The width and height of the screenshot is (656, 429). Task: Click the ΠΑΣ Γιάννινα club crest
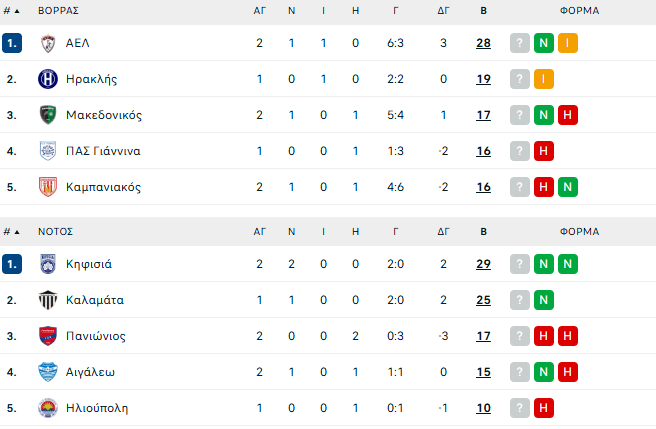48,151
